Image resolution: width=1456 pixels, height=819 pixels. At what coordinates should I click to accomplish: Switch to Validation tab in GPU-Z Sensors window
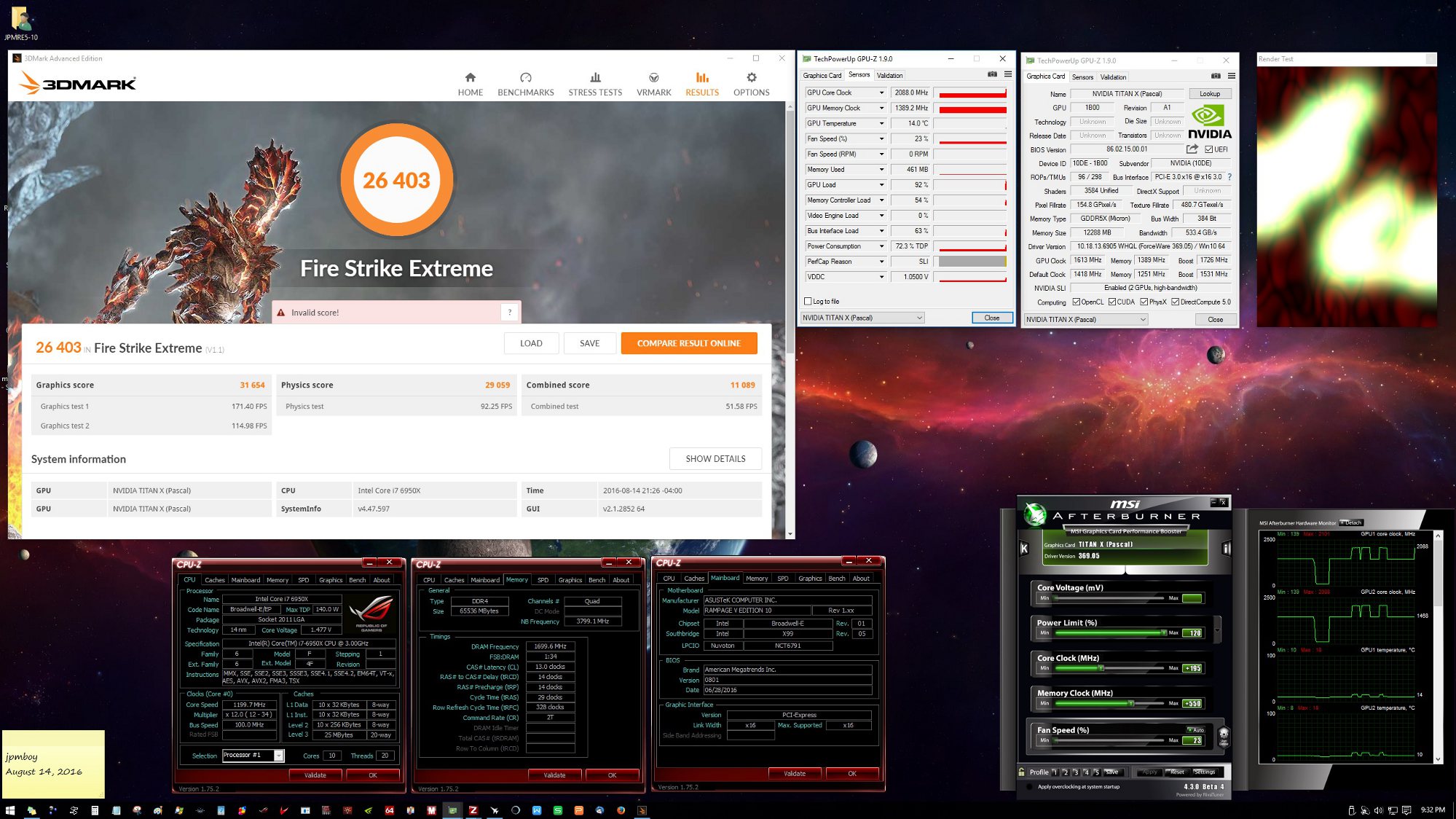pos(889,75)
